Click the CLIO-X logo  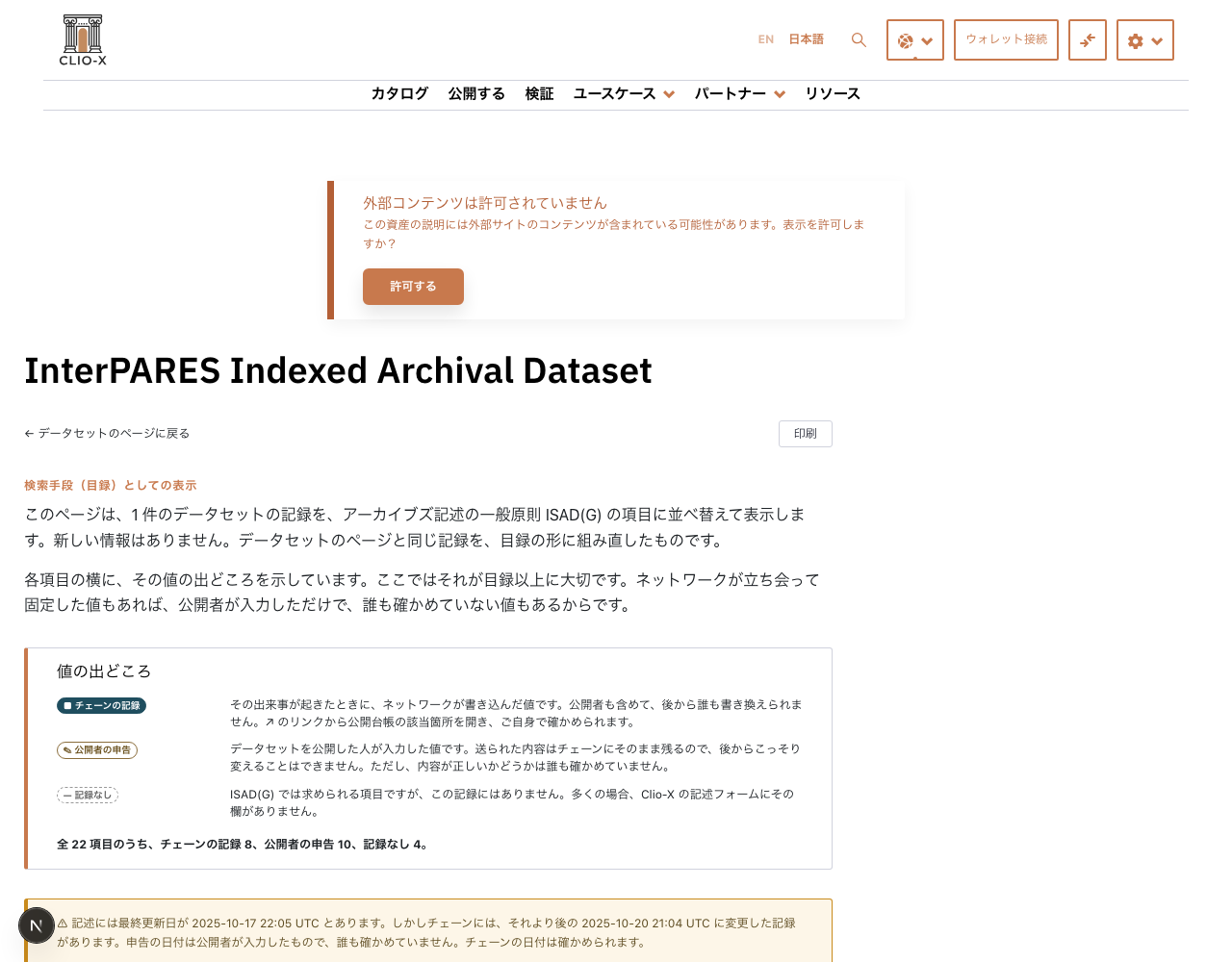(83, 40)
